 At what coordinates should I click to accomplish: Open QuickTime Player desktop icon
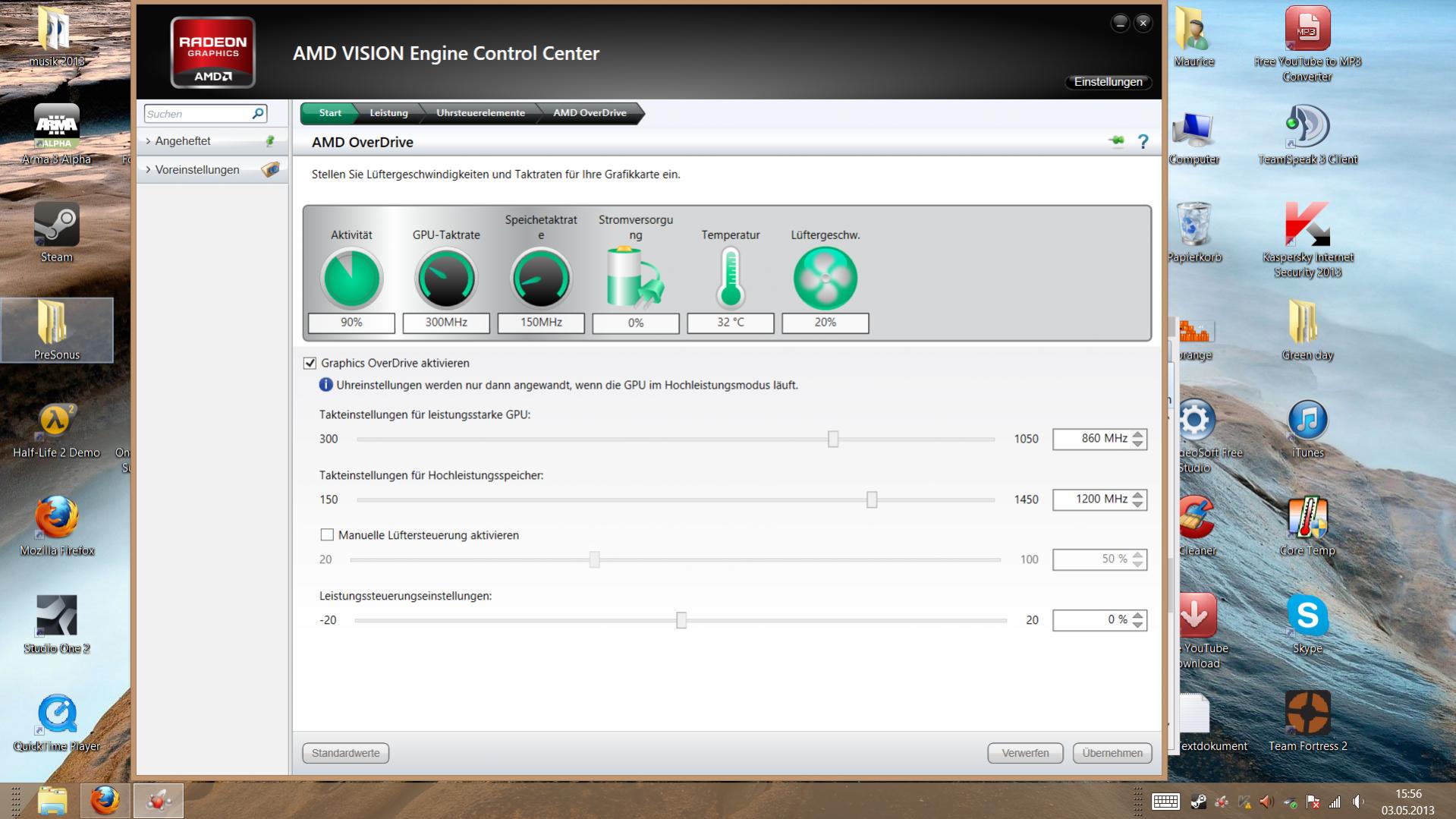coord(57,723)
